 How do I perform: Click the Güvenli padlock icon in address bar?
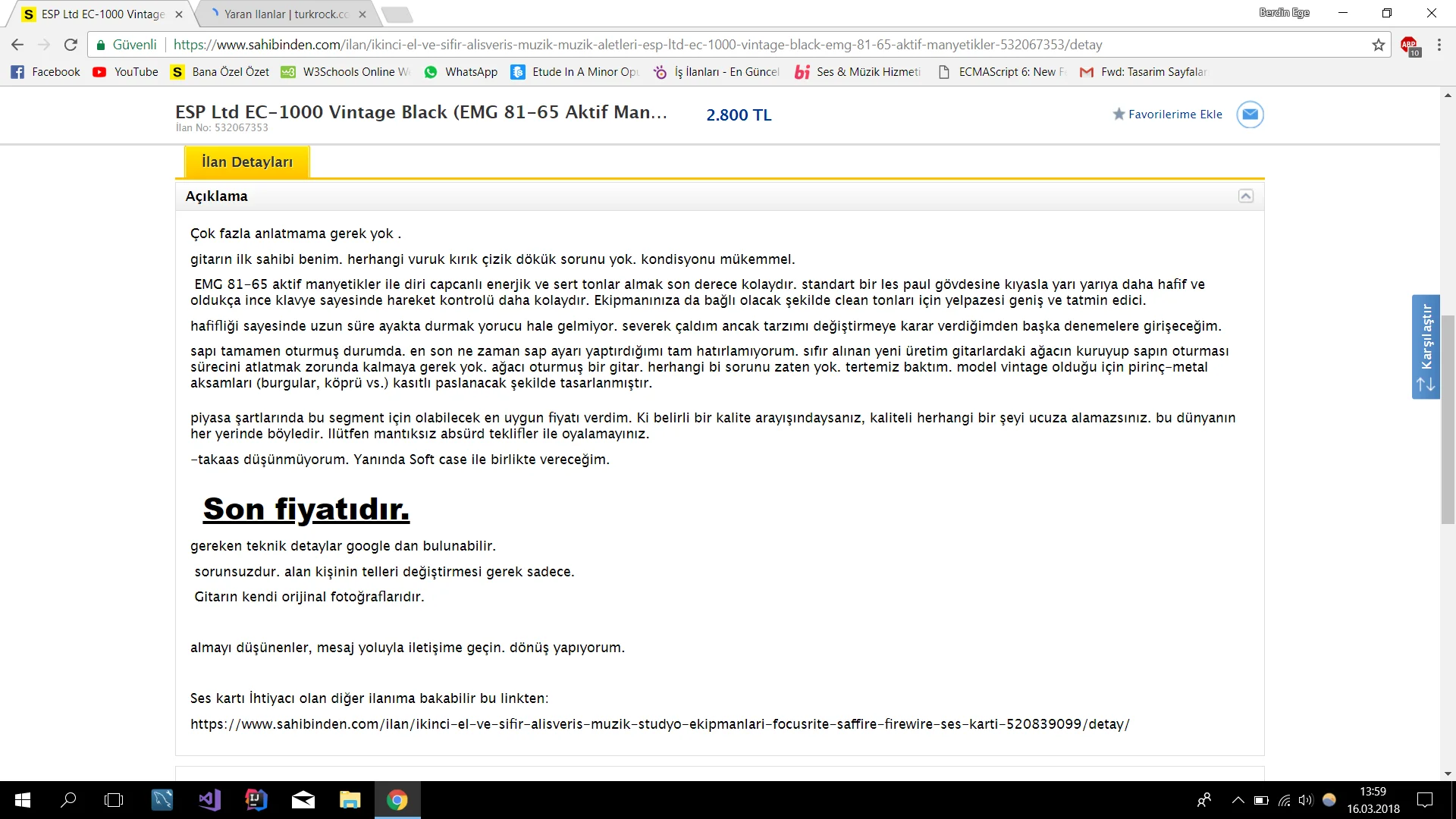[99, 45]
